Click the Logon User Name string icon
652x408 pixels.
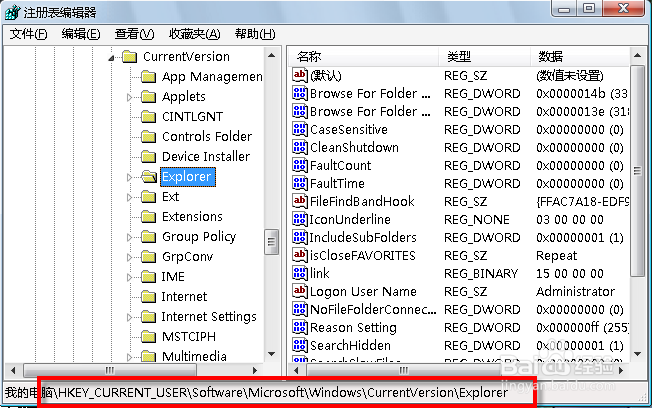pos(300,291)
